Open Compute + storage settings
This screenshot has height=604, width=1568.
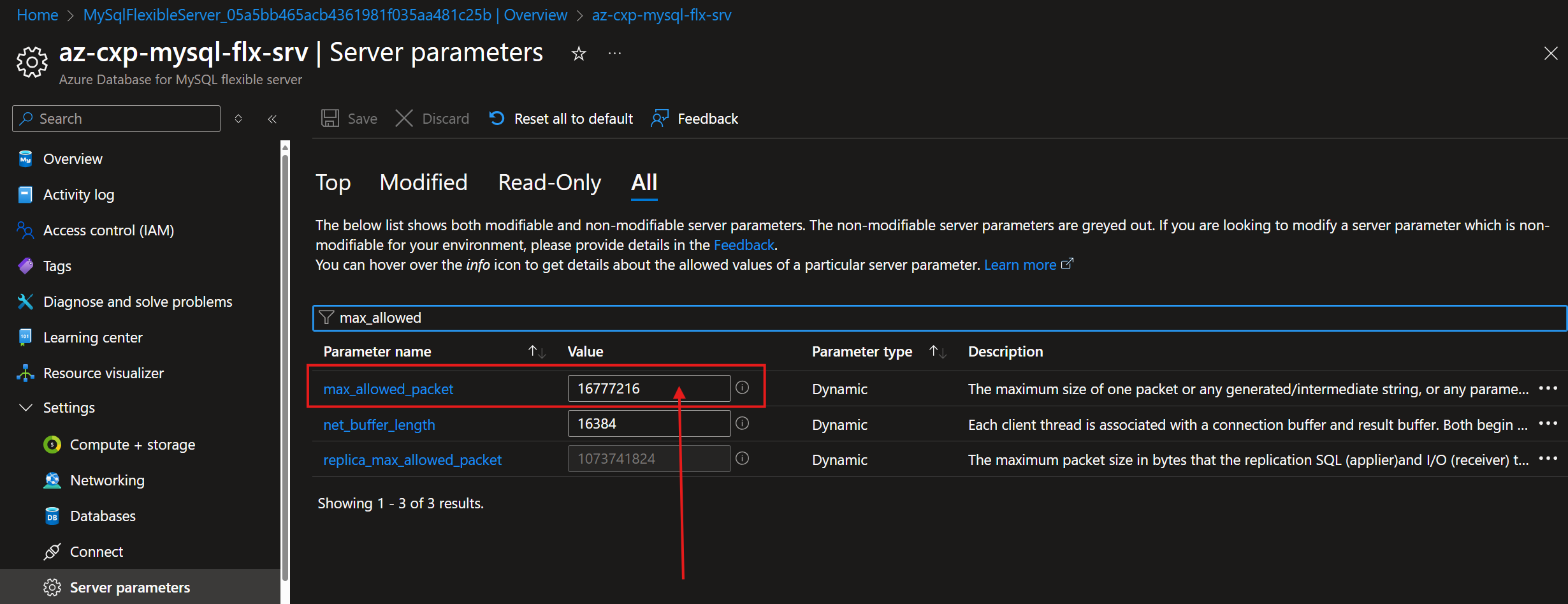tap(133, 445)
